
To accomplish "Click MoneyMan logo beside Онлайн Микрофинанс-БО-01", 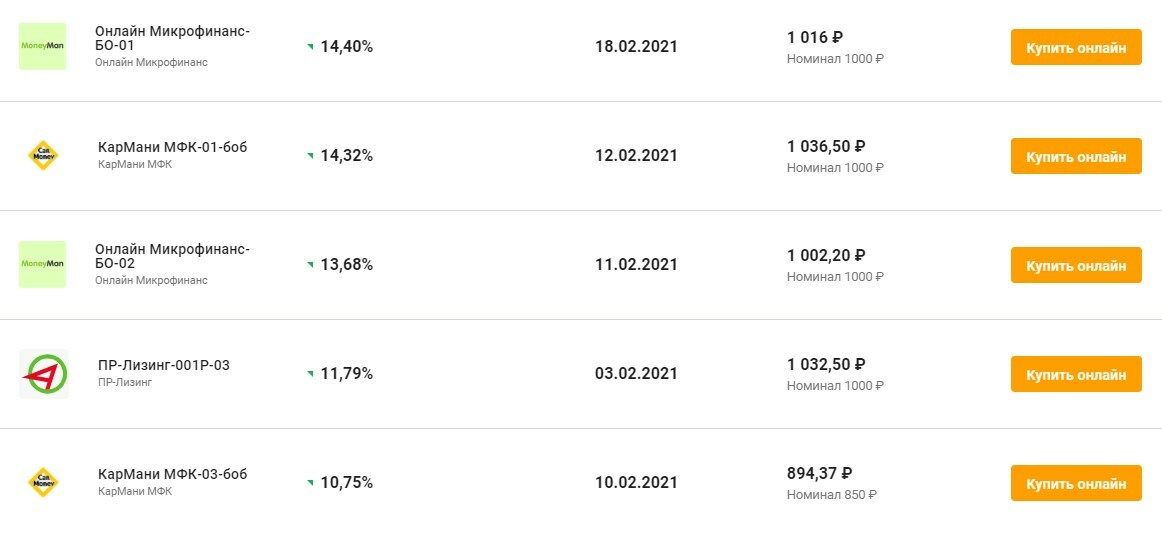I will coord(42,46).
